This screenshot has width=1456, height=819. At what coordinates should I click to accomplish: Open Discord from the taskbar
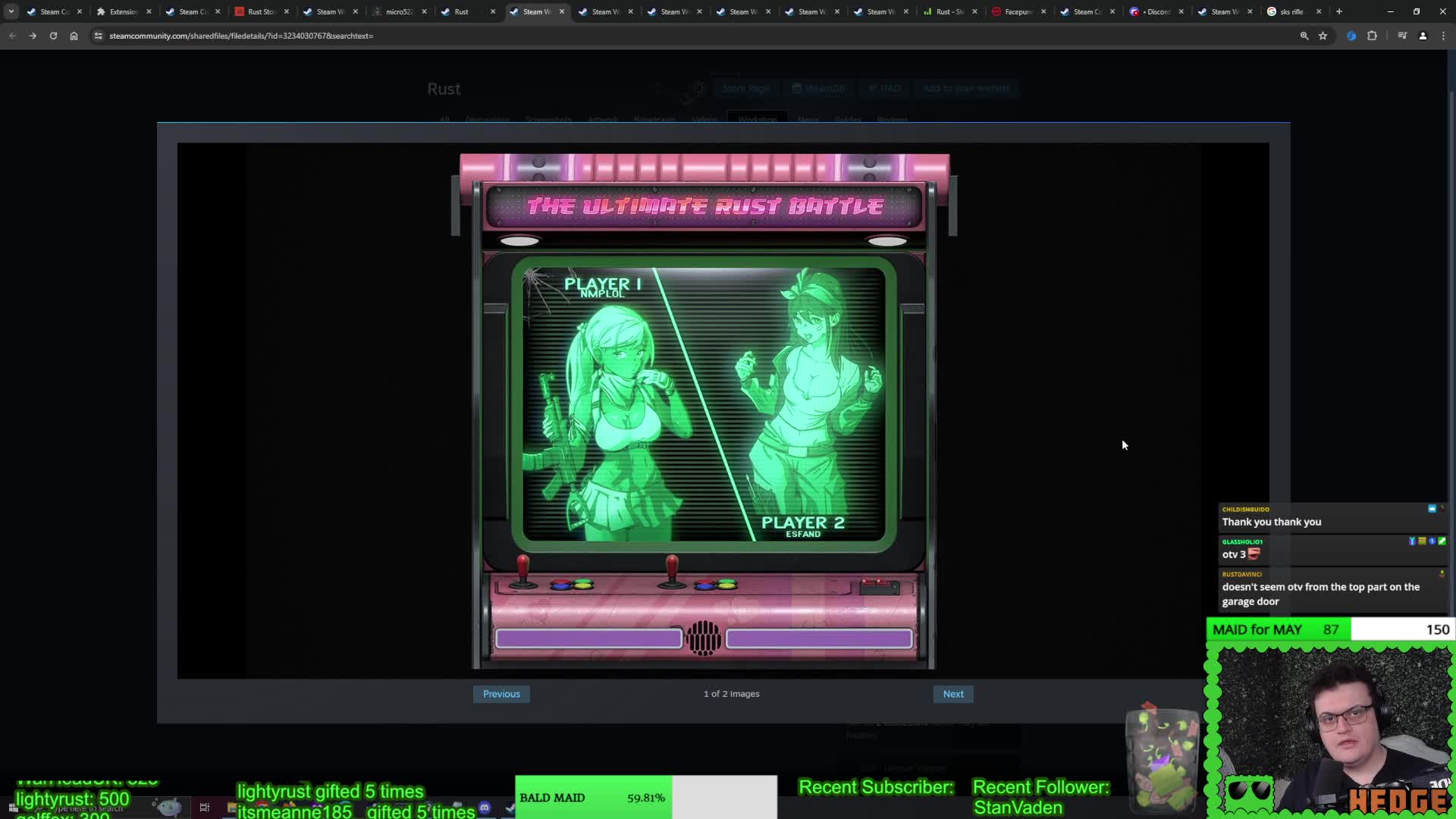tap(485, 808)
